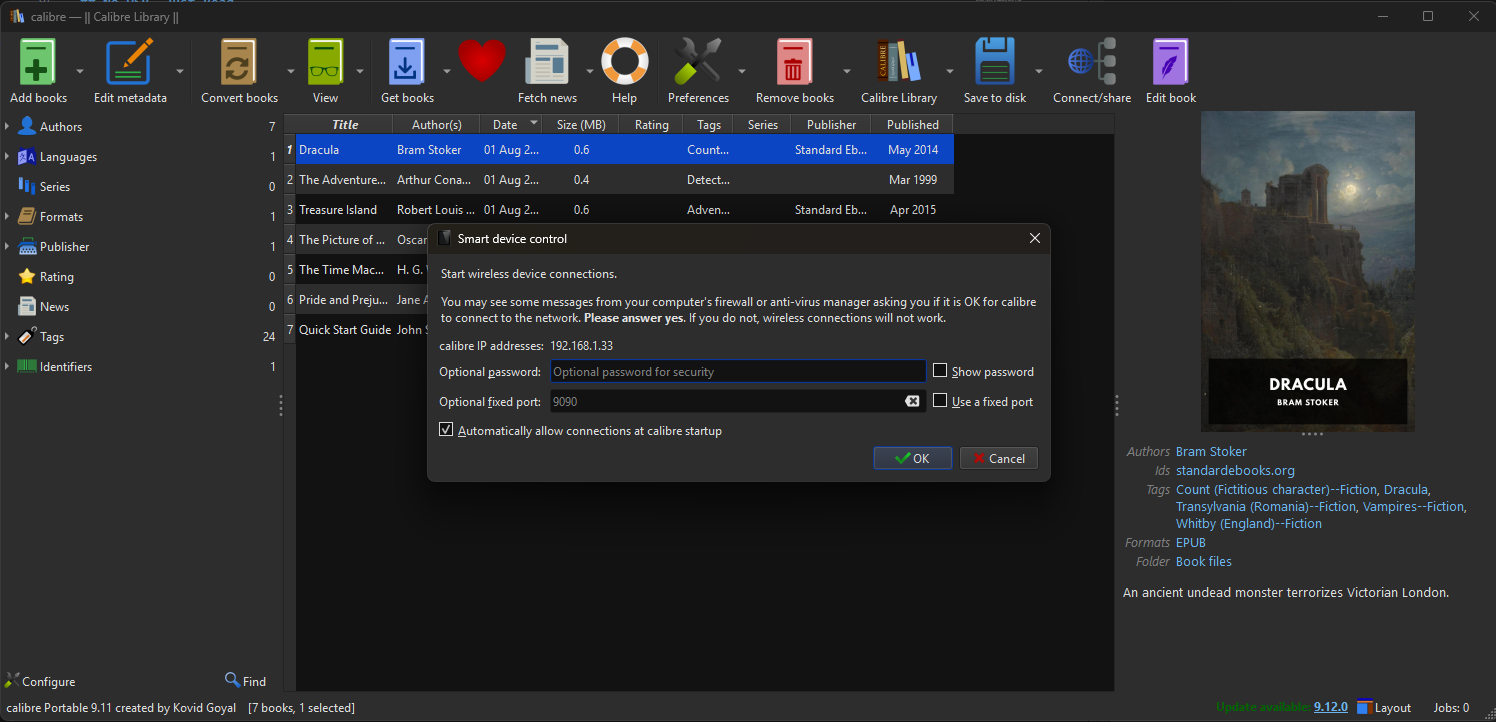Open the Save to disk dropdown arrow
1496x722 pixels.
click(1039, 71)
